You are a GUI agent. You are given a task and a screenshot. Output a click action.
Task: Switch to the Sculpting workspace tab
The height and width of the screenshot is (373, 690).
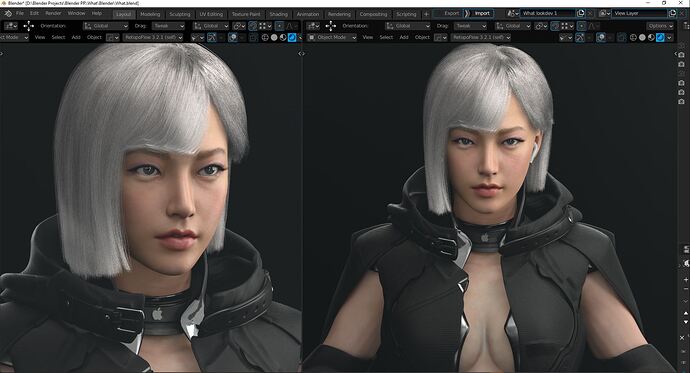click(x=180, y=14)
